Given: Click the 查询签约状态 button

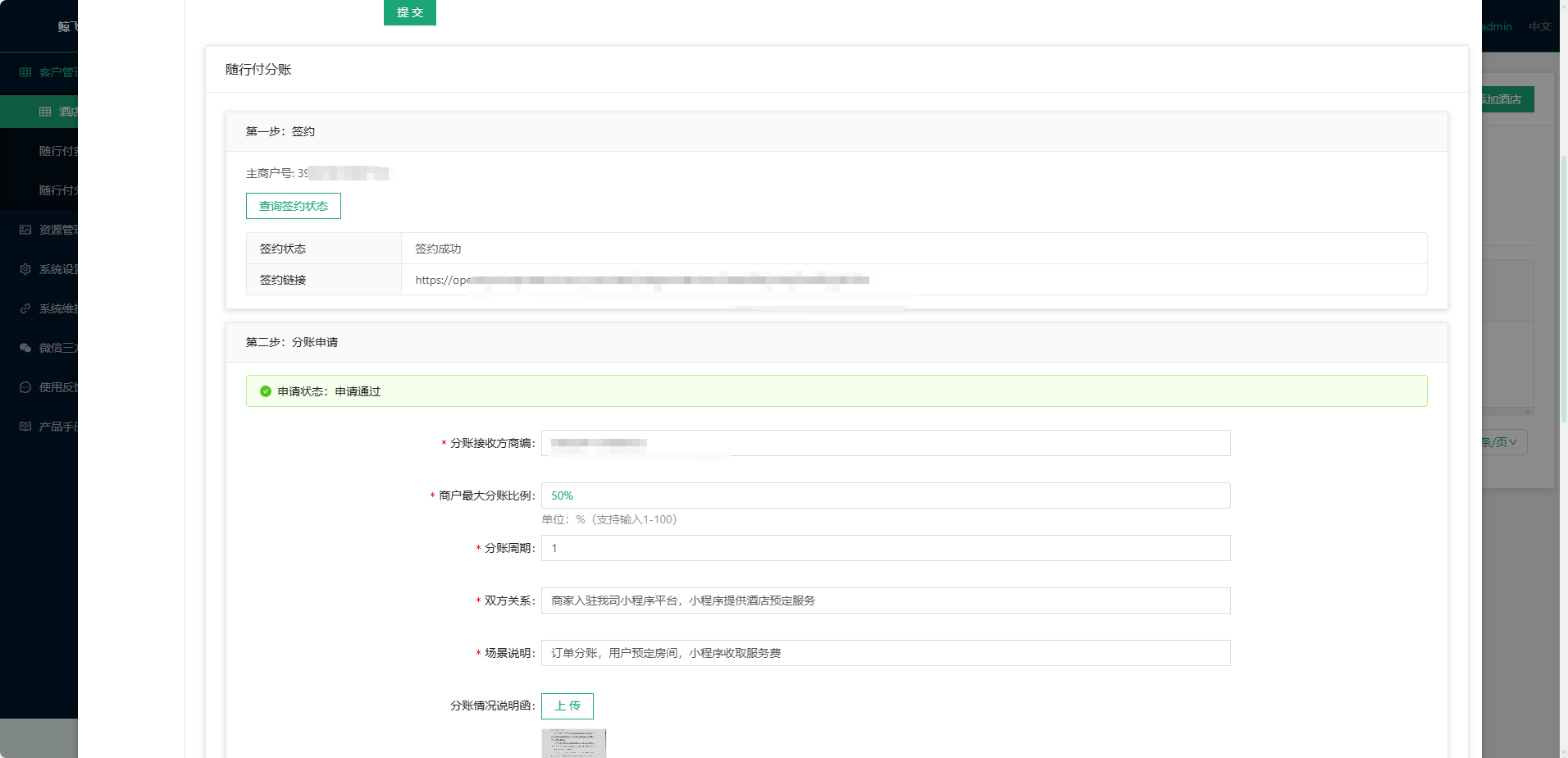Looking at the screenshot, I should [x=293, y=206].
